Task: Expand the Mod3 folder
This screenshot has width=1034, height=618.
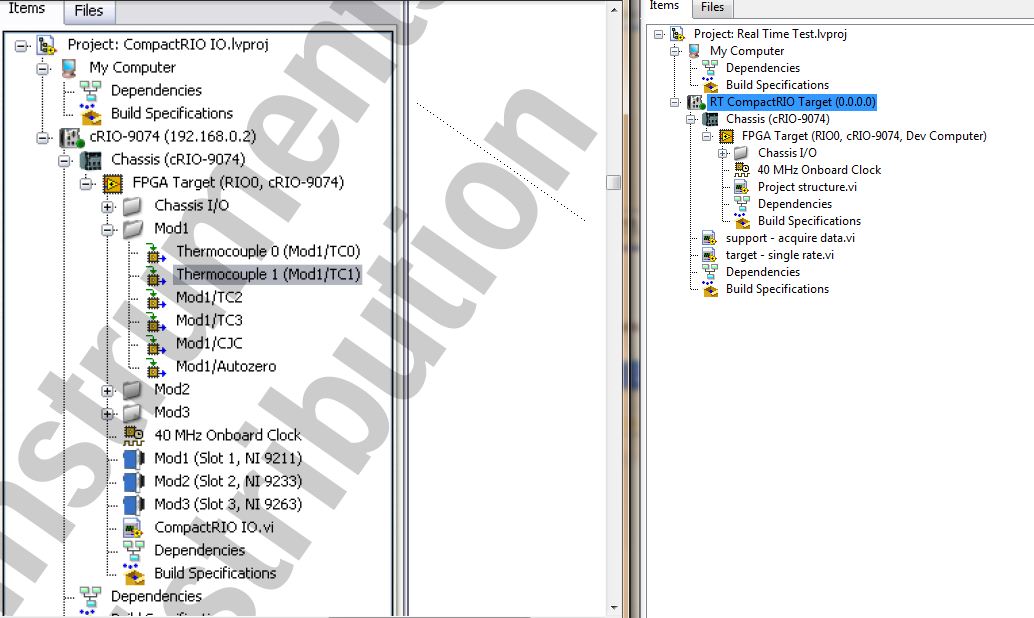Action: coord(107,414)
